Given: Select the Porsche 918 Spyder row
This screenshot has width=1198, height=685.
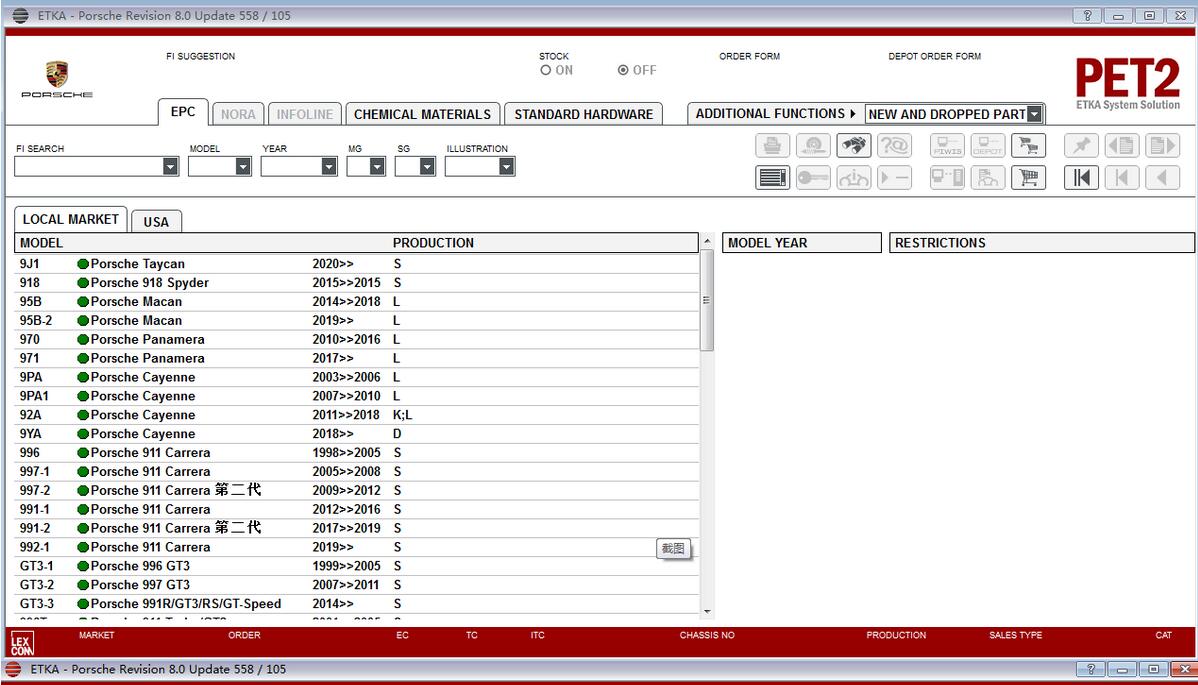Looking at the screenshot, I should 356,283.
